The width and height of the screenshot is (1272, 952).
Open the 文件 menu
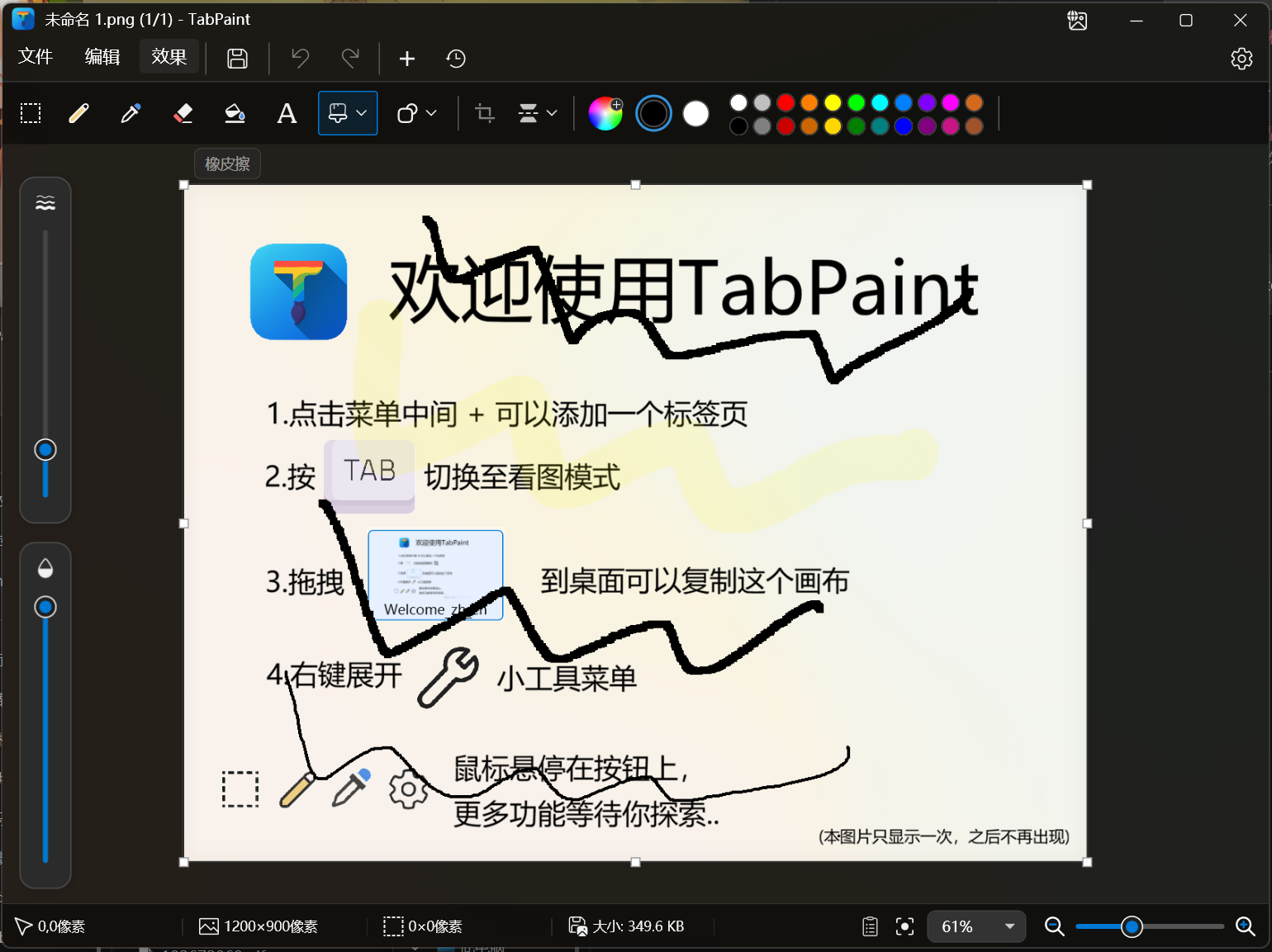click(35, 56)
